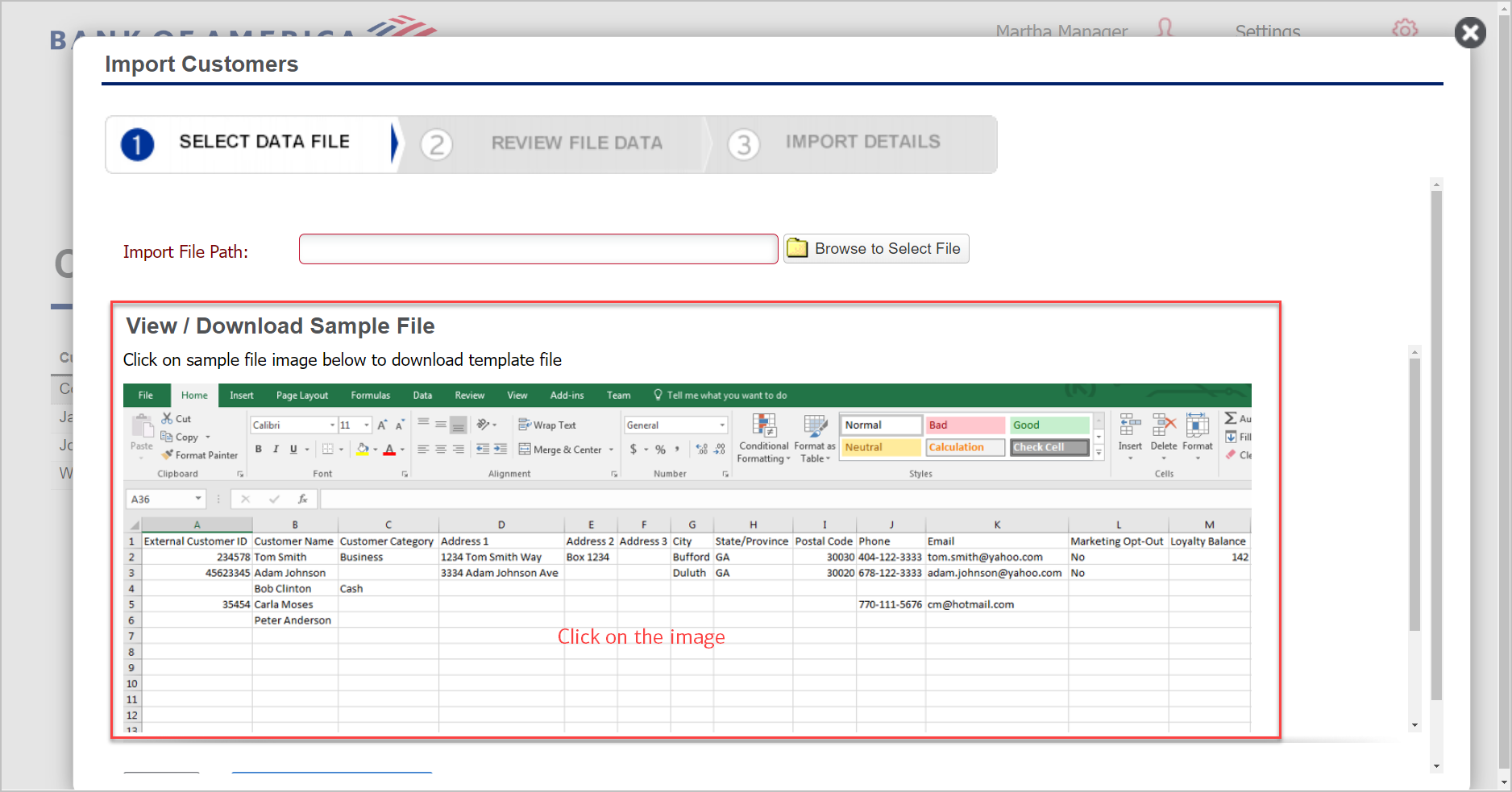The width and height of the screenshot is (1512, 792).
Task: Click Underline icon in sample ribbon
Action: (x=293, y=449)
